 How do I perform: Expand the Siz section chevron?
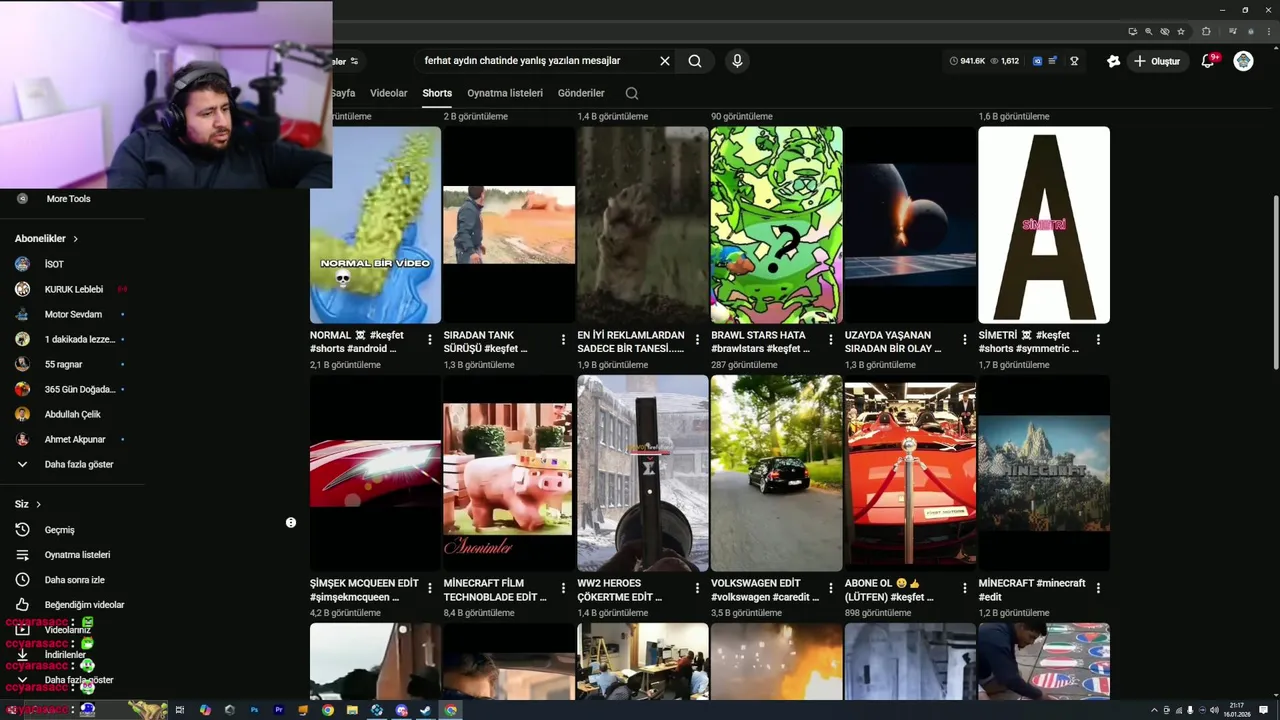pos(38,505)
